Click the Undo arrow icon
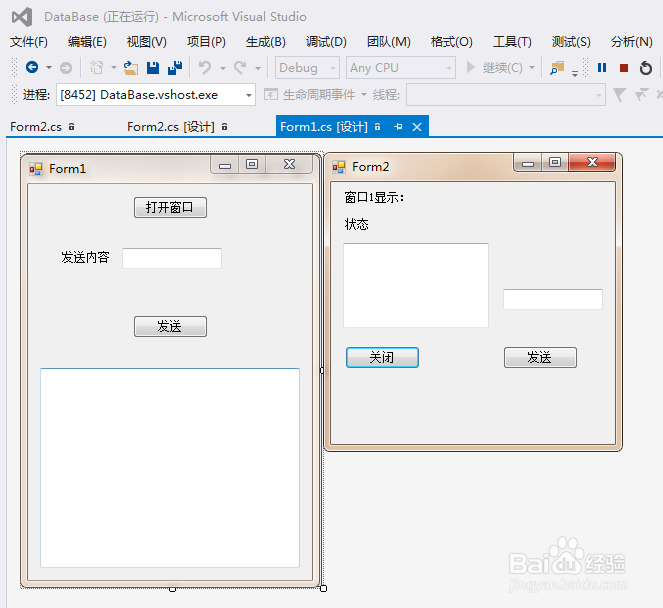The height and width of the screenshot is (608, 663). point(205,68)
